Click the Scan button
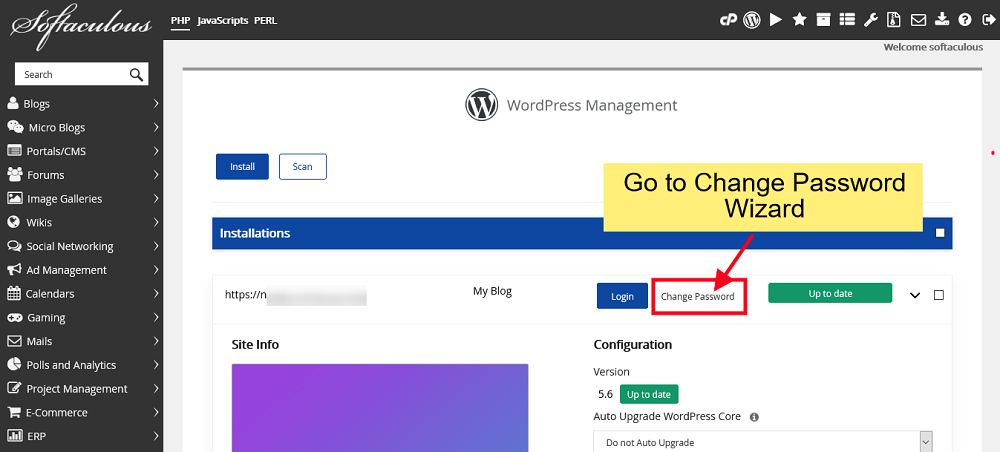The image size is (1000, 452). 303,166
